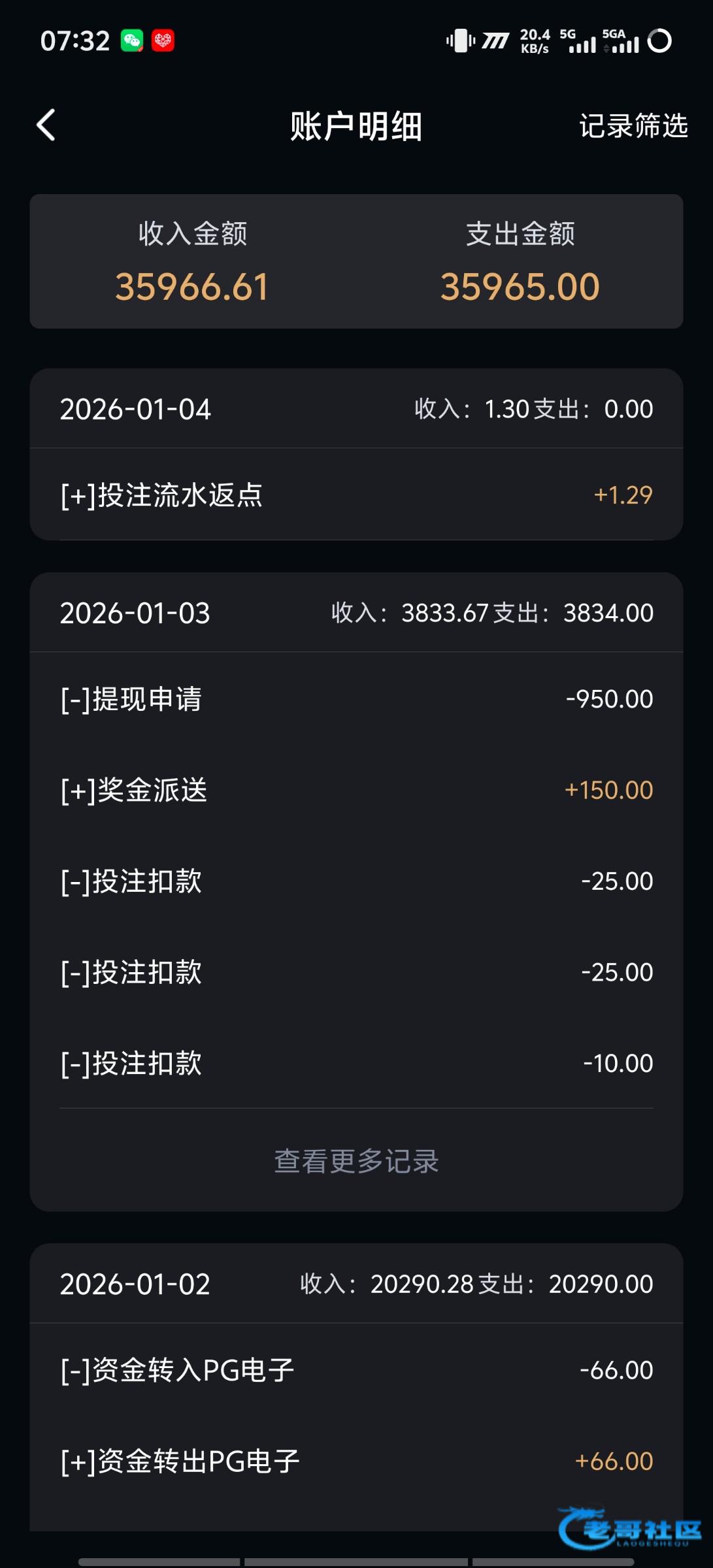Open 记录筛选 record filter
Screen dimensions: 713x1568
633,125
